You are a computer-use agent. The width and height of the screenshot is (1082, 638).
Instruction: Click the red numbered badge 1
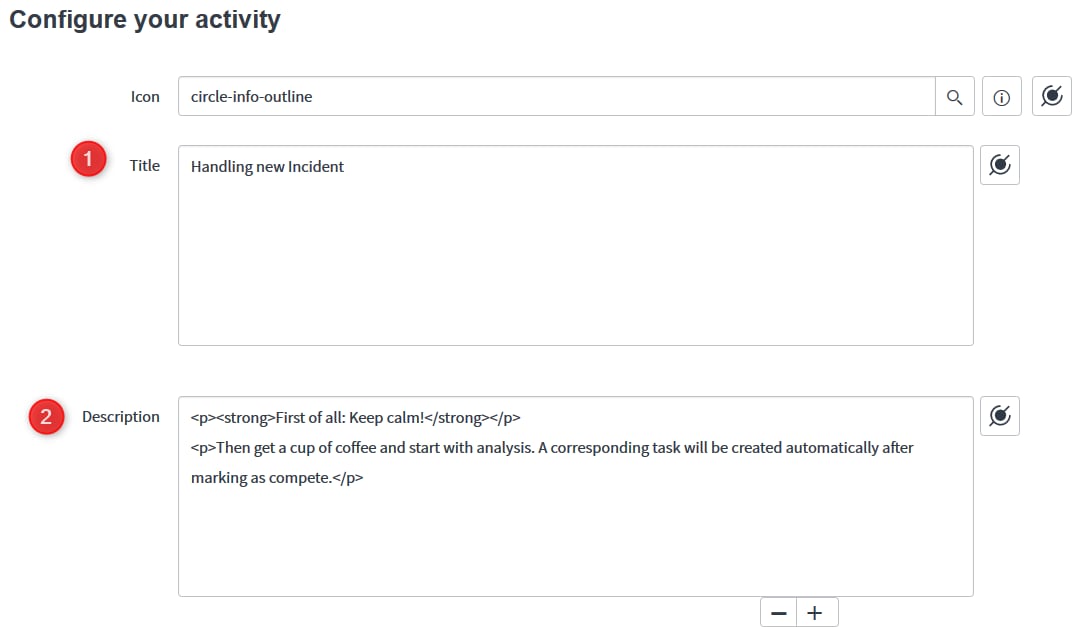tap(88, 158)
